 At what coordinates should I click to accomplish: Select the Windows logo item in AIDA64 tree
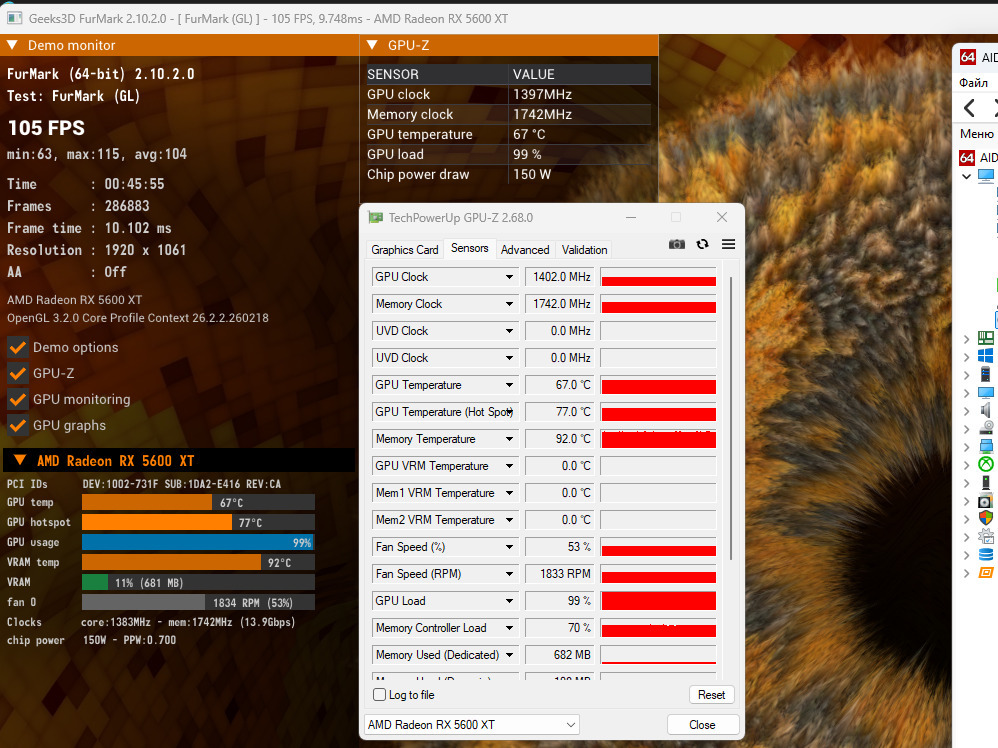(x=986, y=356)
